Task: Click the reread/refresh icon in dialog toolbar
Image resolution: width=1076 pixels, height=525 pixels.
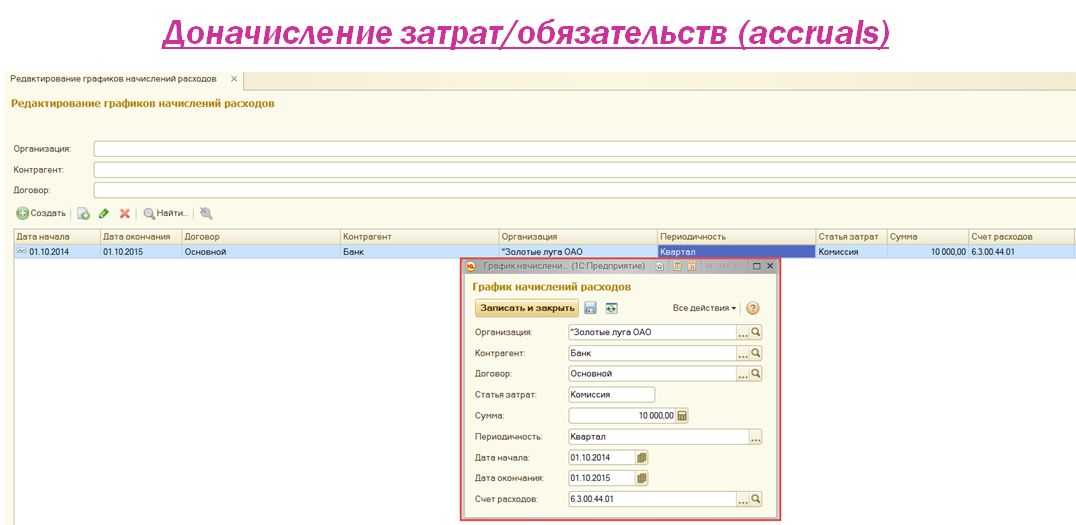Action: coord(611,308)
